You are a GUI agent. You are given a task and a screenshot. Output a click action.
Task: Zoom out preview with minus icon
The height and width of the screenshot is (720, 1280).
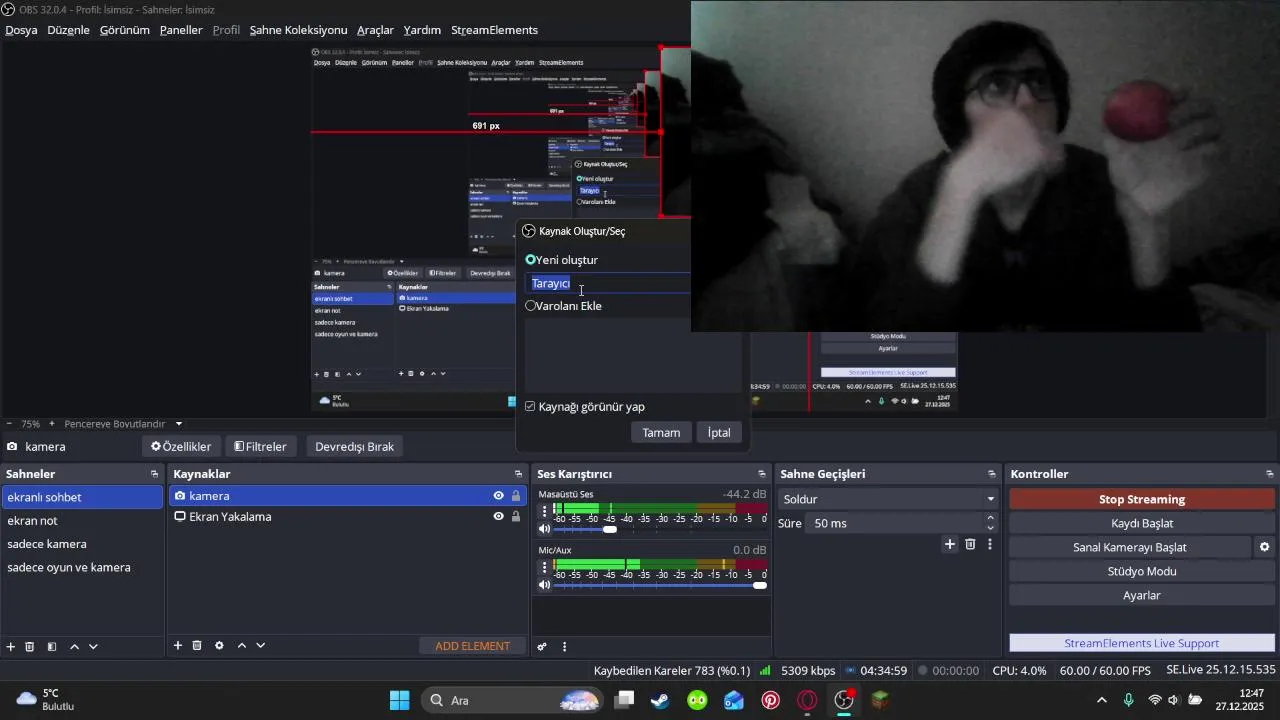point(9,424)
